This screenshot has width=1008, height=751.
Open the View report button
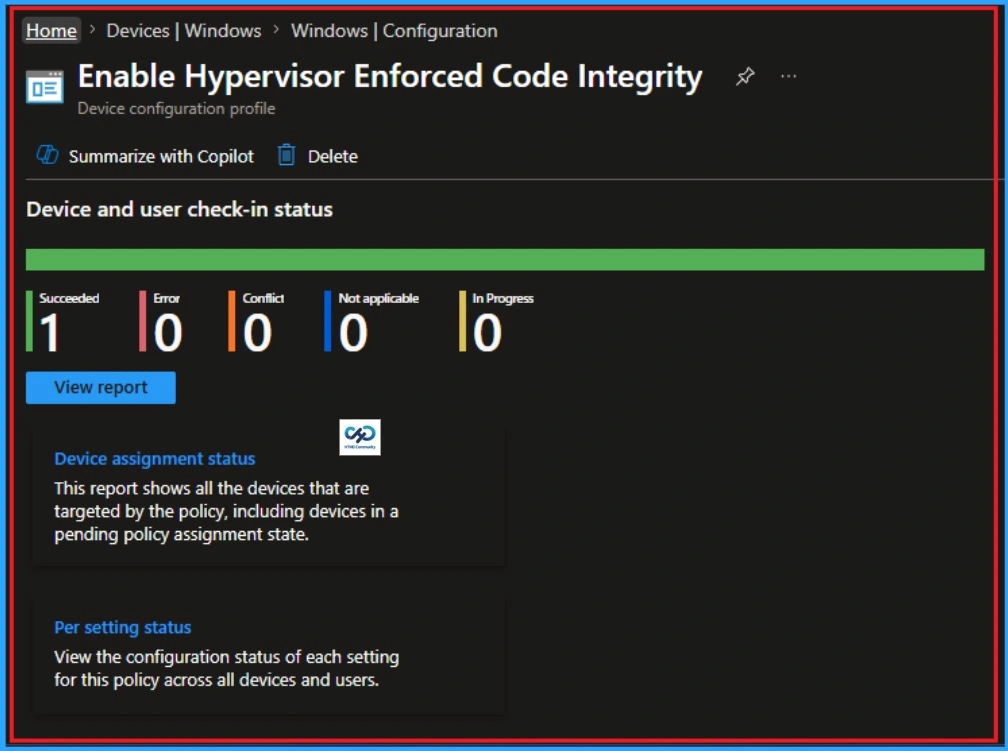coord(101,388)
